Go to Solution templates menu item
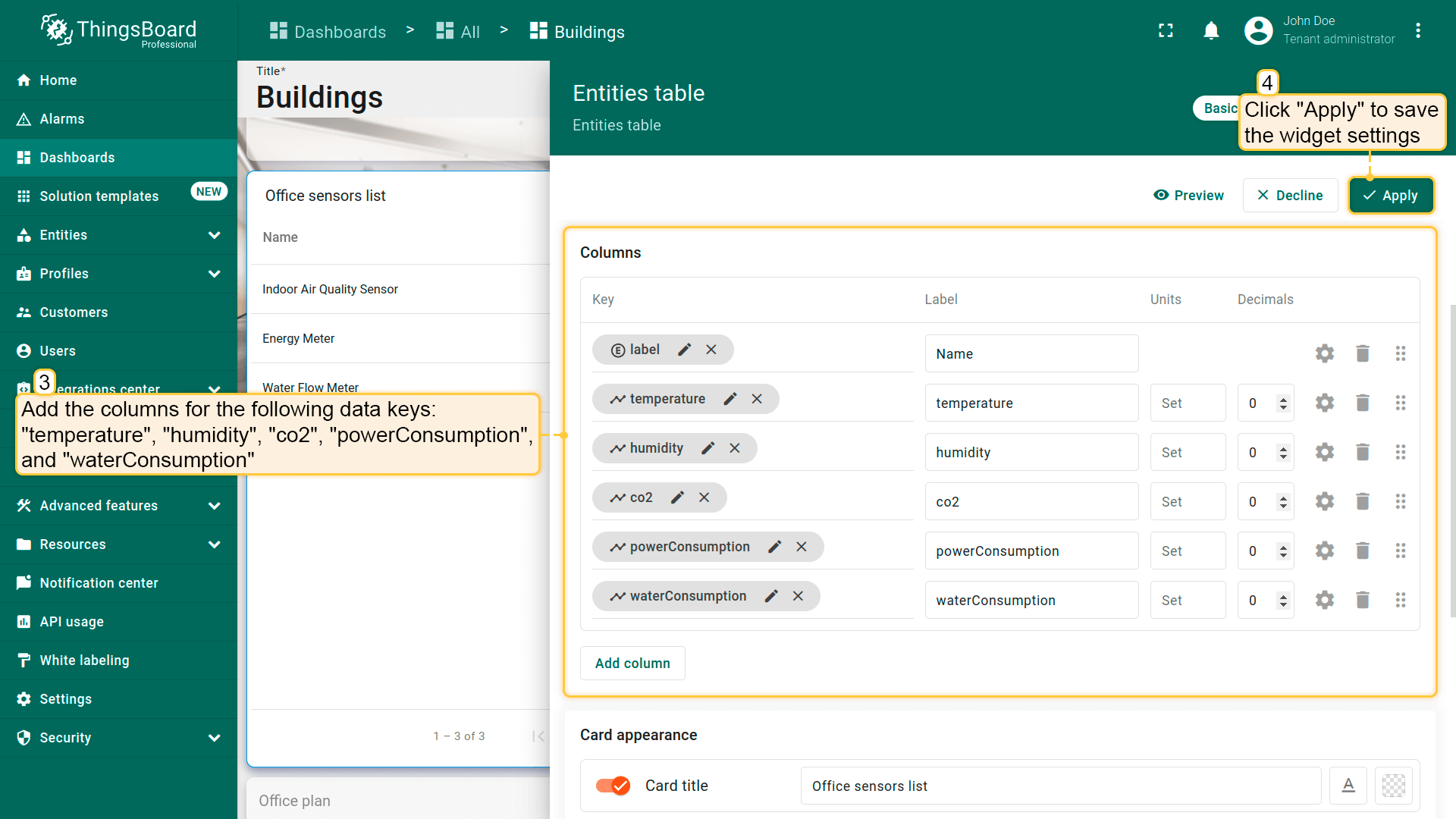 pos(99,196)
